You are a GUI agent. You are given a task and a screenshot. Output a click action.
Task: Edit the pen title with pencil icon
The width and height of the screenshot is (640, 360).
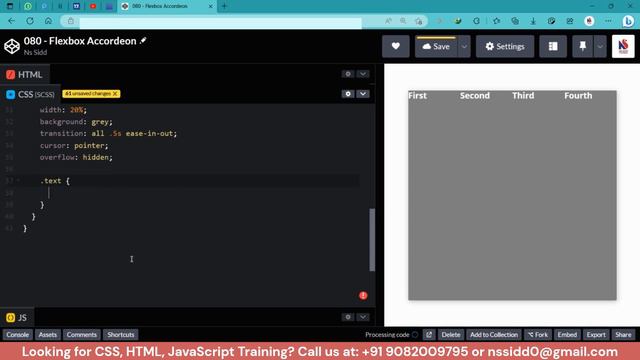(x=143, y=40)
